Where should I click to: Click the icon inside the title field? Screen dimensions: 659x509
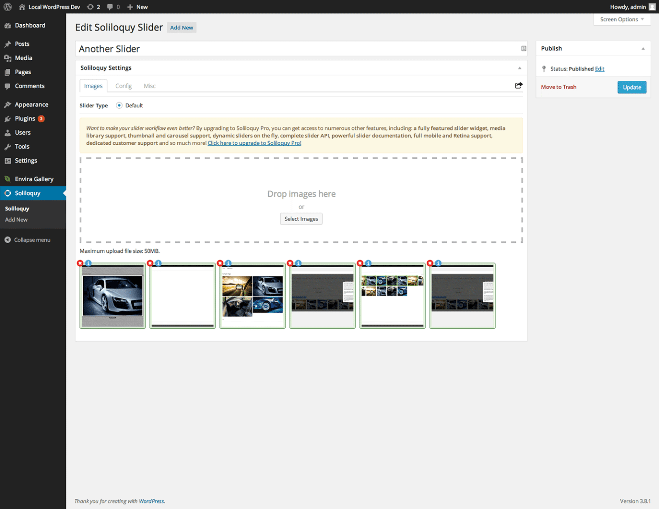pyautogui.click(x=523, y=49)
